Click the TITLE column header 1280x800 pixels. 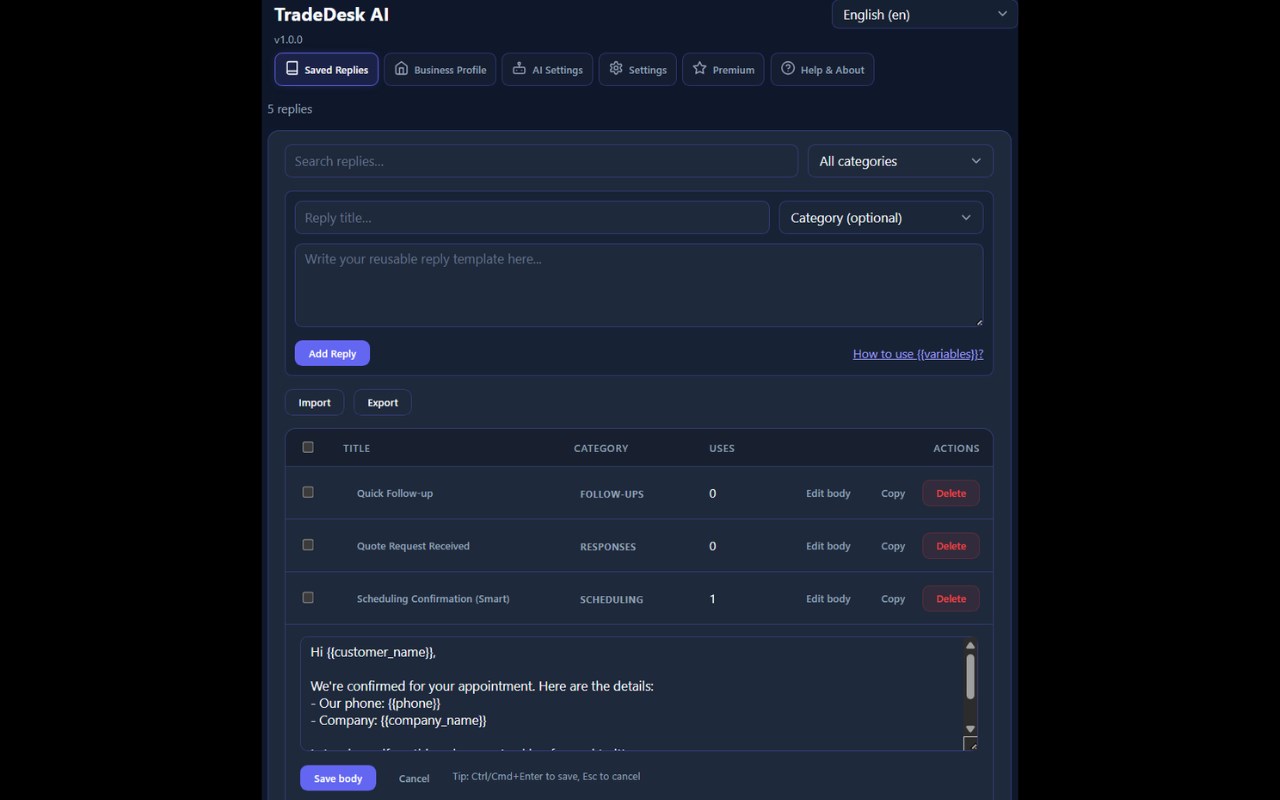click(357, 448)
